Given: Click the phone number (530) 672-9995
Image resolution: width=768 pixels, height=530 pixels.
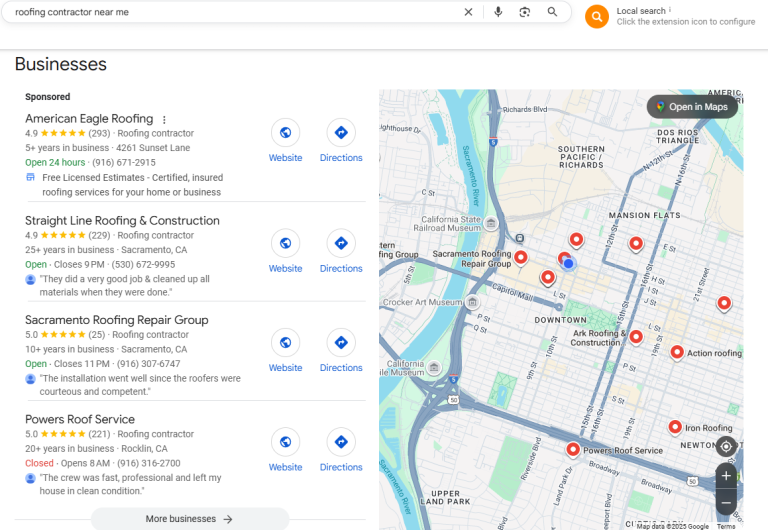Looking at the screenshot, I should click(x=143, y=265).
